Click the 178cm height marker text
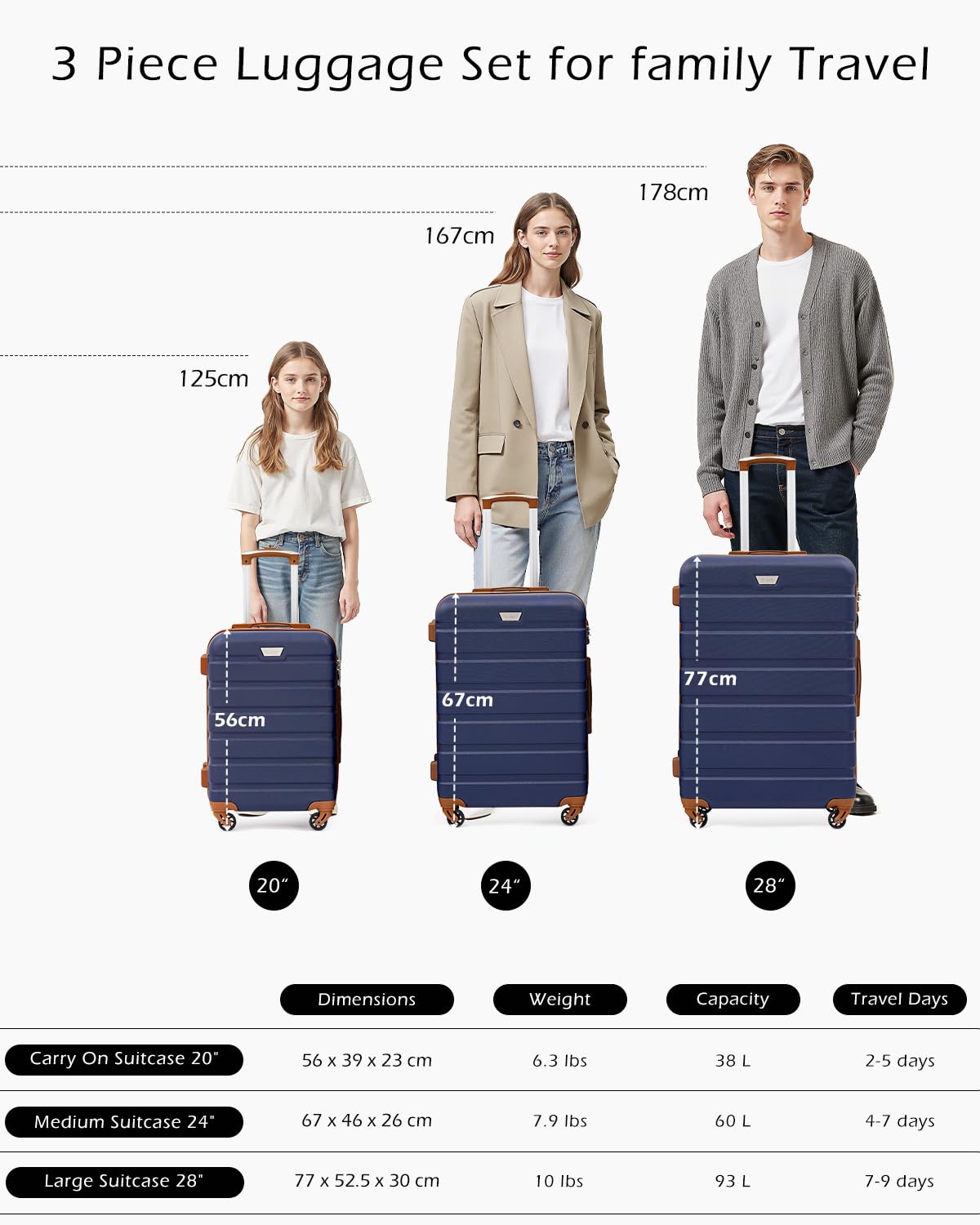 point(673,193)
